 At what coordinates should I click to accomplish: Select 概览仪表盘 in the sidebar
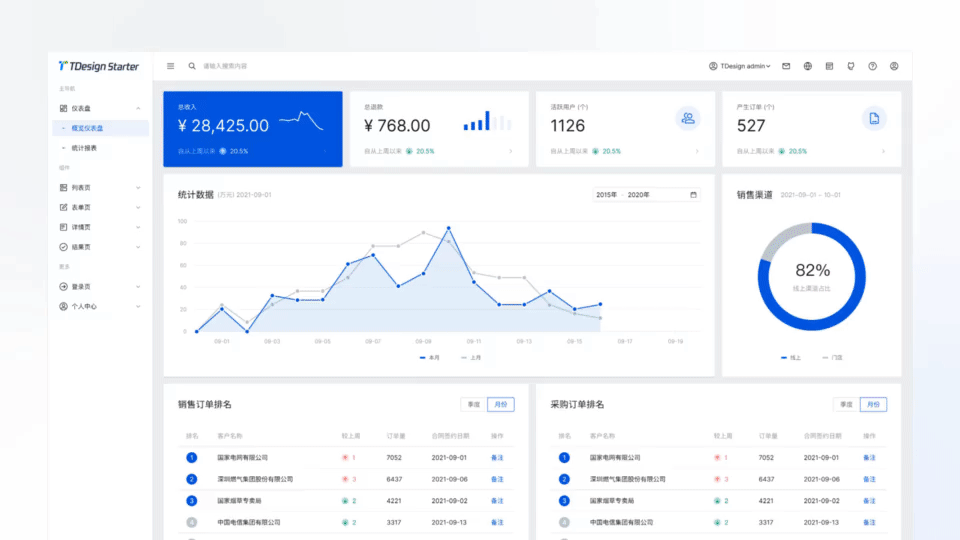pyautogui.click(x=100, y=128)
